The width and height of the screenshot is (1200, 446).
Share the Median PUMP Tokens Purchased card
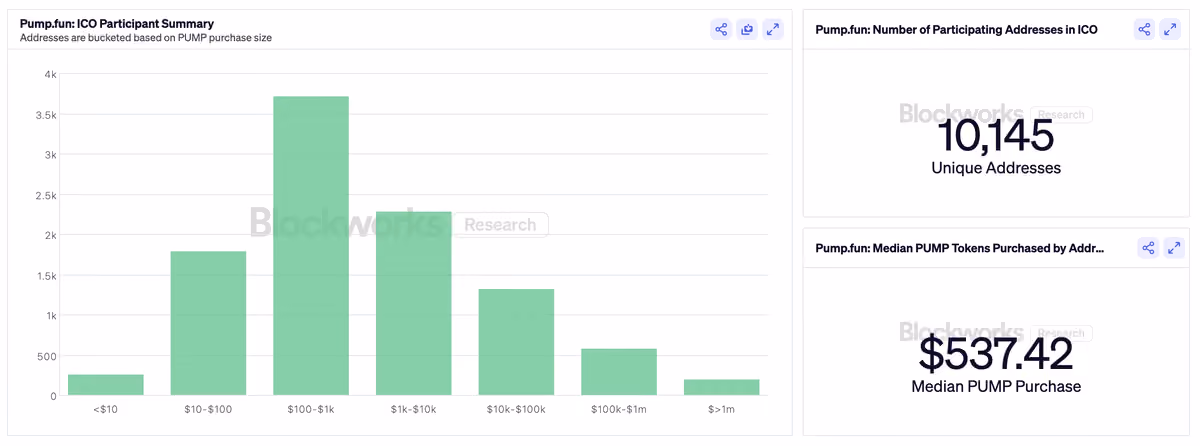click(x=1148, y=248)
